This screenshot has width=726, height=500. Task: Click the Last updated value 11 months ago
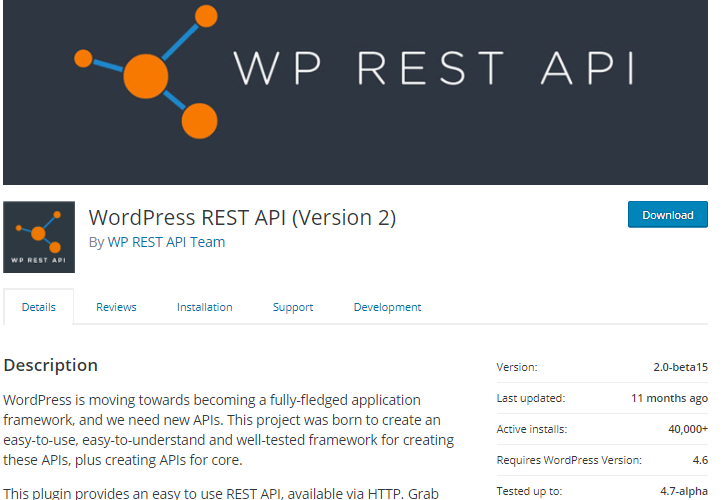click(x=670, y=398)
